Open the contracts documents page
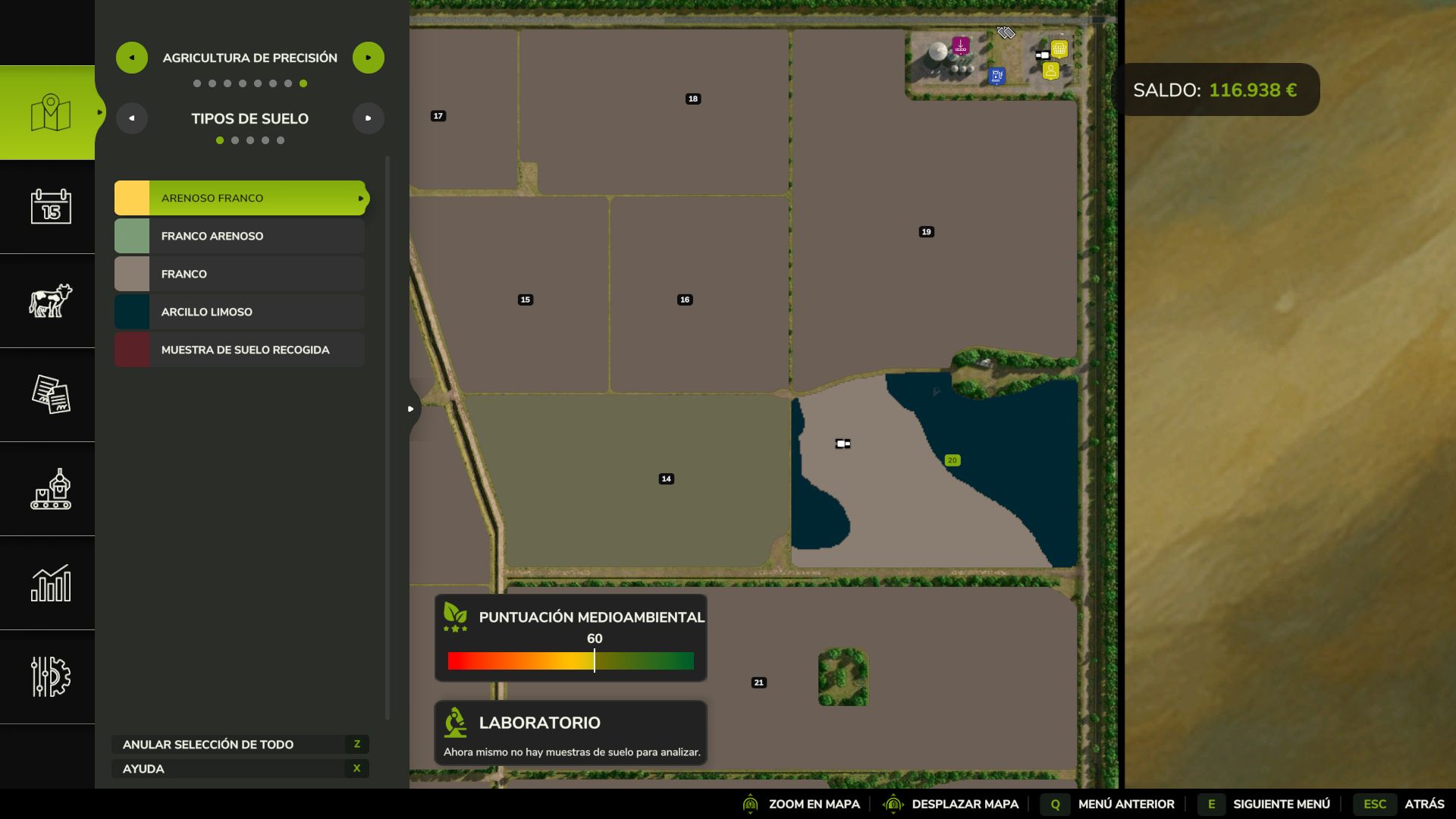 [x=51, y=394]
